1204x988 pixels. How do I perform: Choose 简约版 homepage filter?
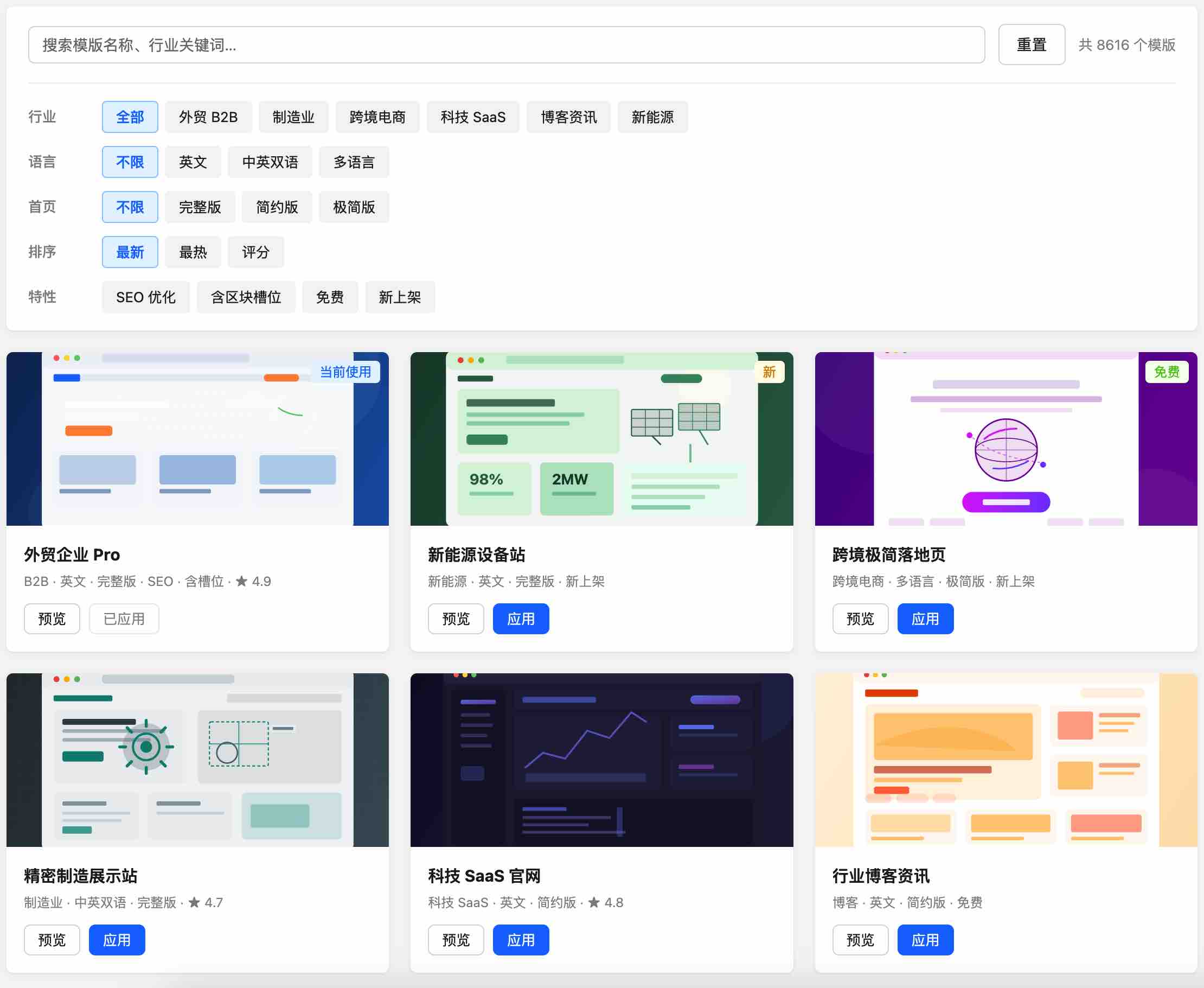(x=277, y=207)
